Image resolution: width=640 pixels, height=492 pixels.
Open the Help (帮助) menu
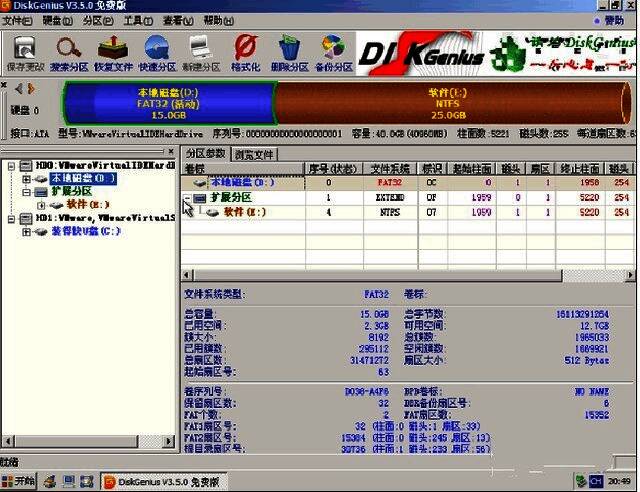point(218,20)
